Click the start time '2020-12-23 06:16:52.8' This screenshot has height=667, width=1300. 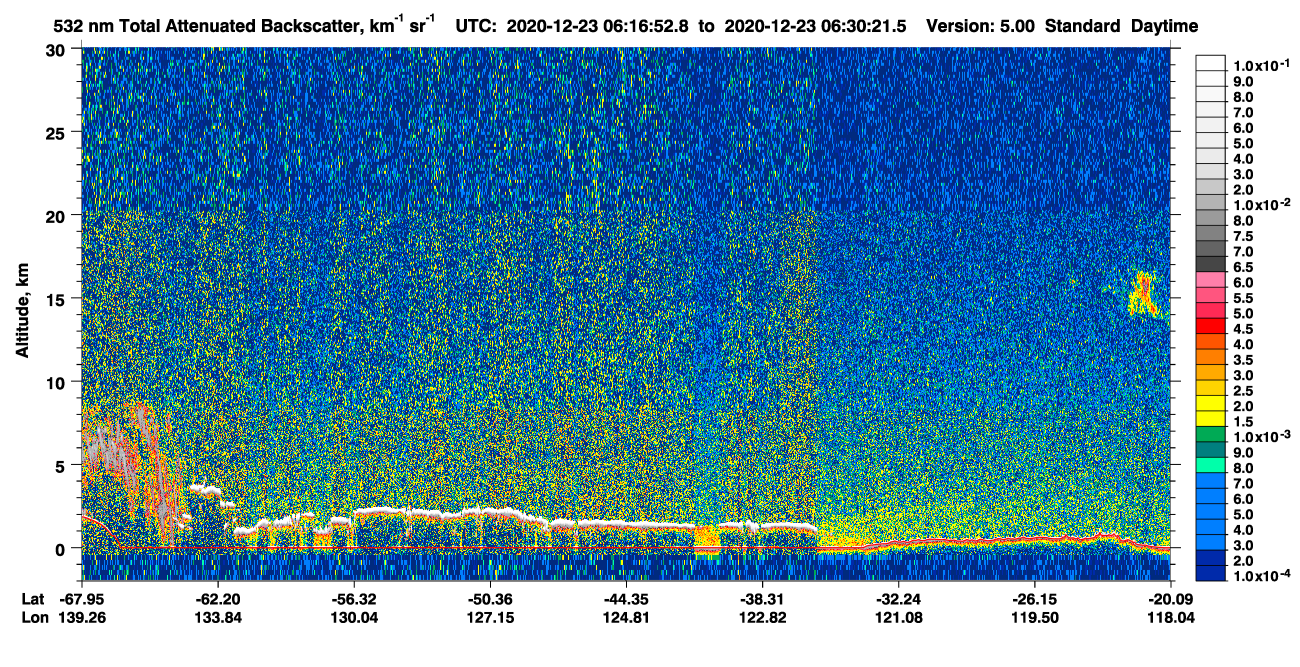(597, 27)
